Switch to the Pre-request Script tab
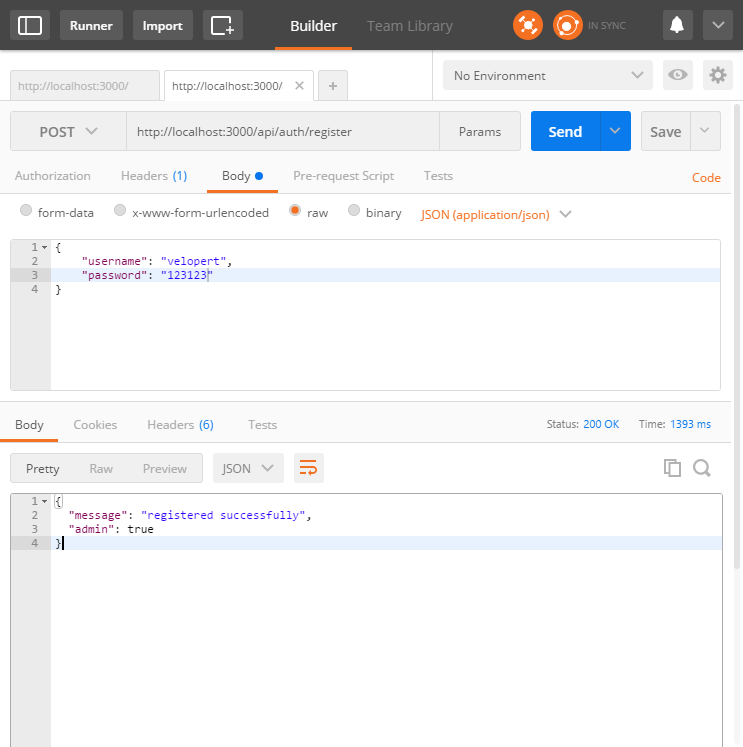This screenshot has height=747, width=743. click(x=343, y=176)
